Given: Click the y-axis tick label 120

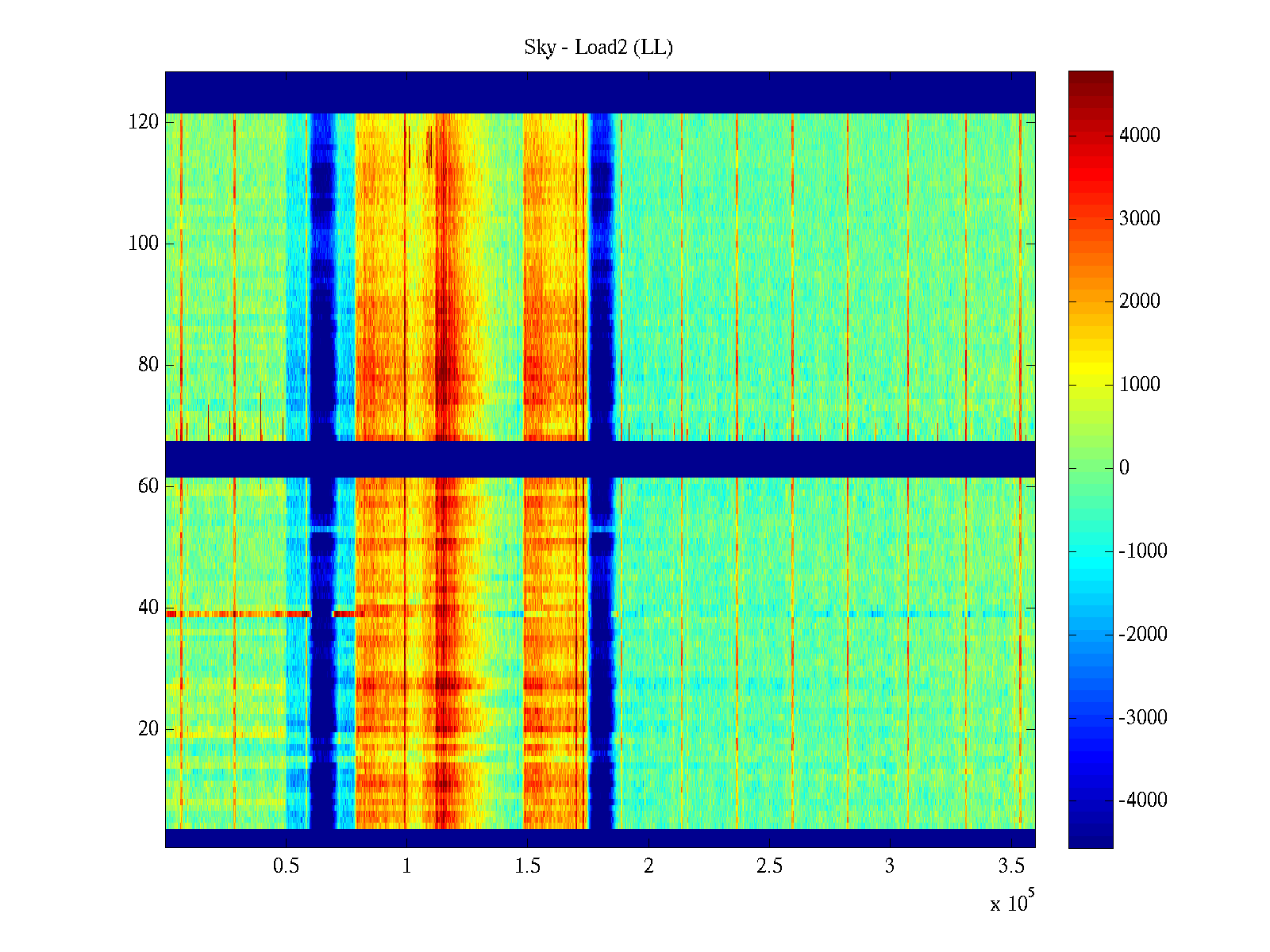Looking at the screenshot, I should 144,122.
